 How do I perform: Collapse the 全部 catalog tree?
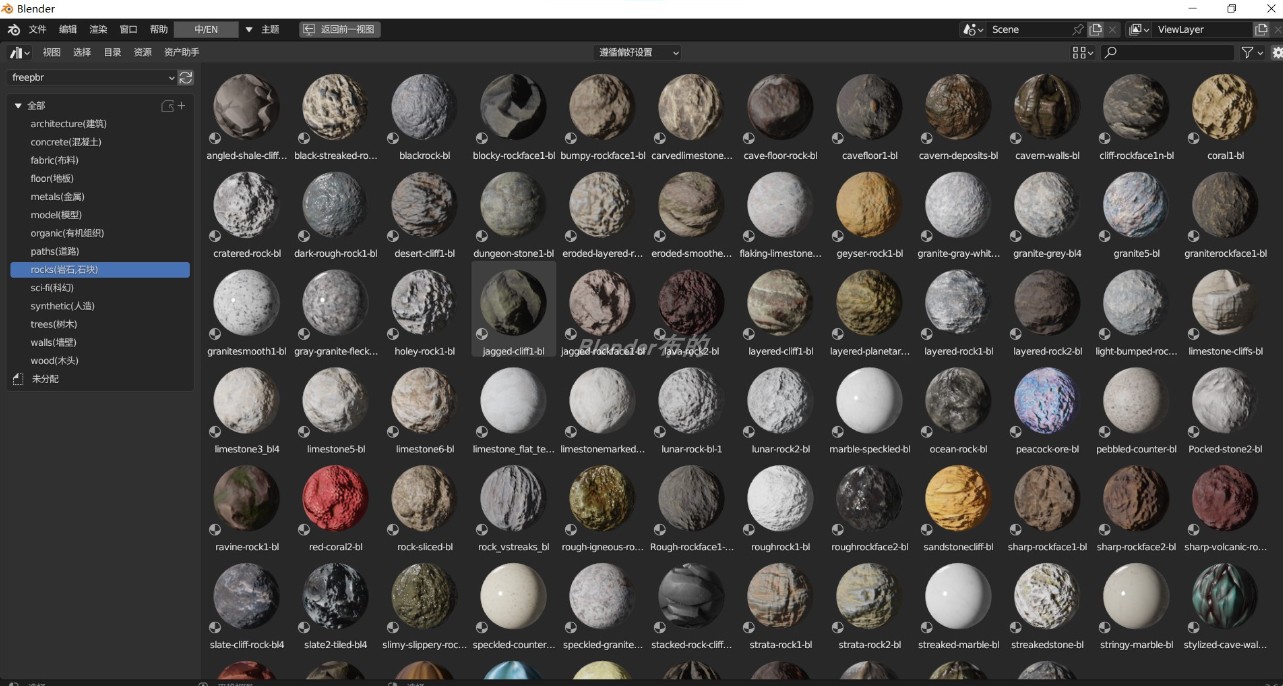tap(18, 106)
